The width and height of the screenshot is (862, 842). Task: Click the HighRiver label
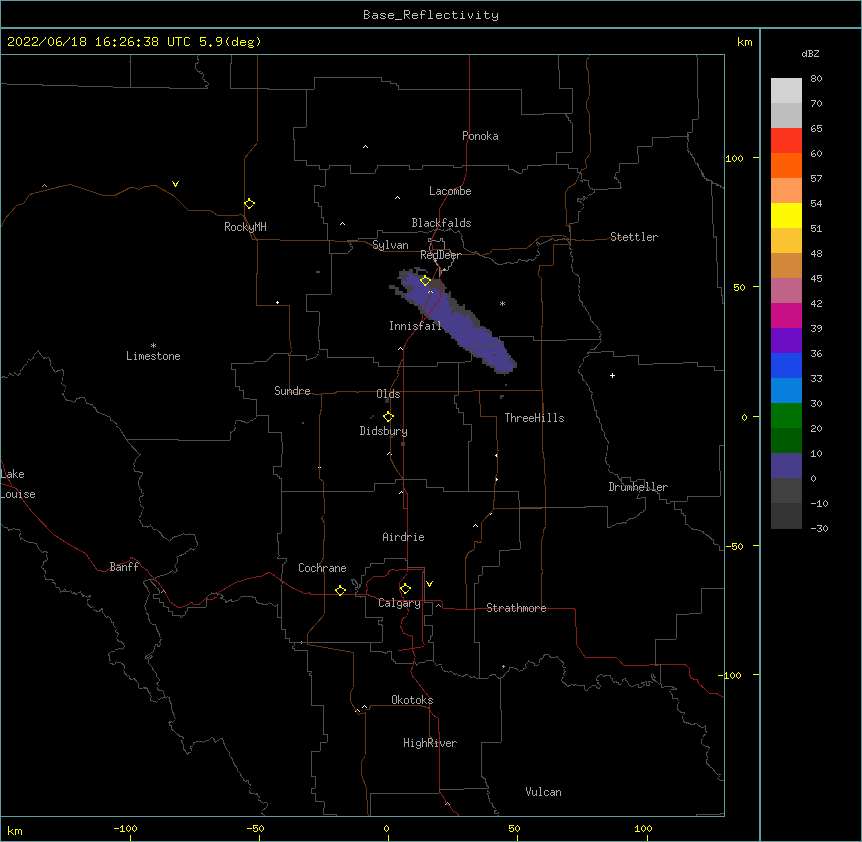430,743
